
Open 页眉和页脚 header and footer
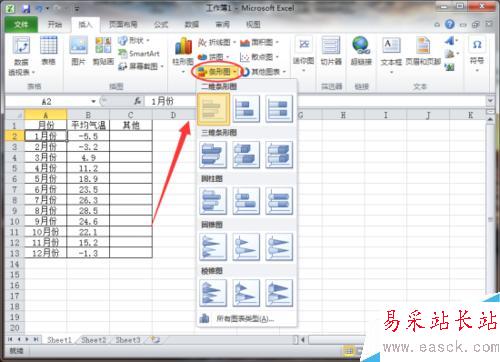pos(423,51)
